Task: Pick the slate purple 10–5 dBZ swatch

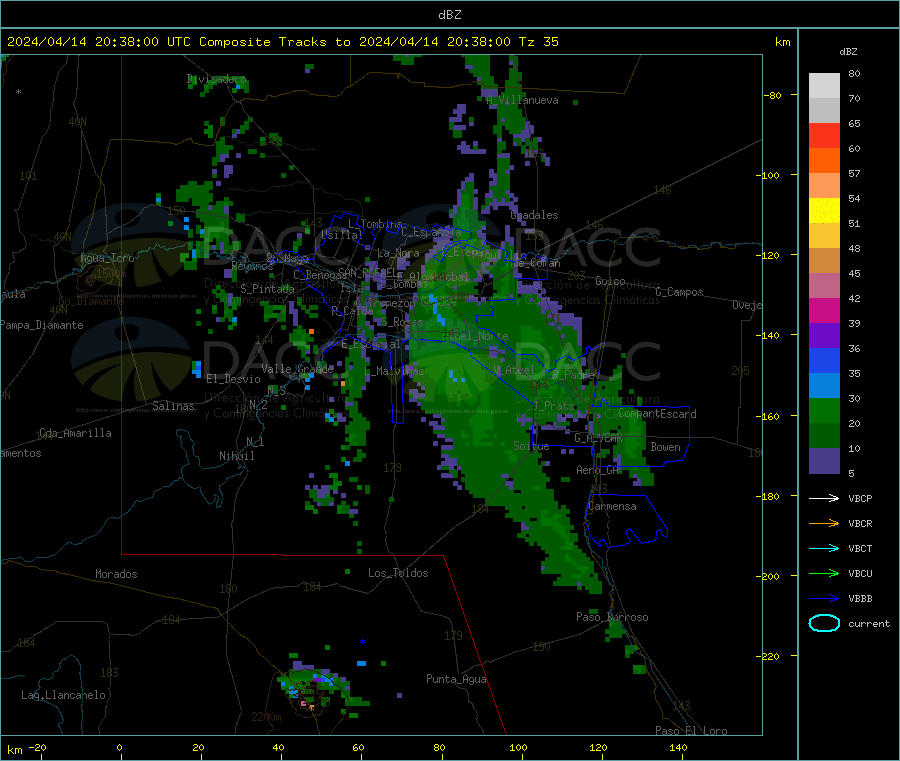Action: [824, 461]
